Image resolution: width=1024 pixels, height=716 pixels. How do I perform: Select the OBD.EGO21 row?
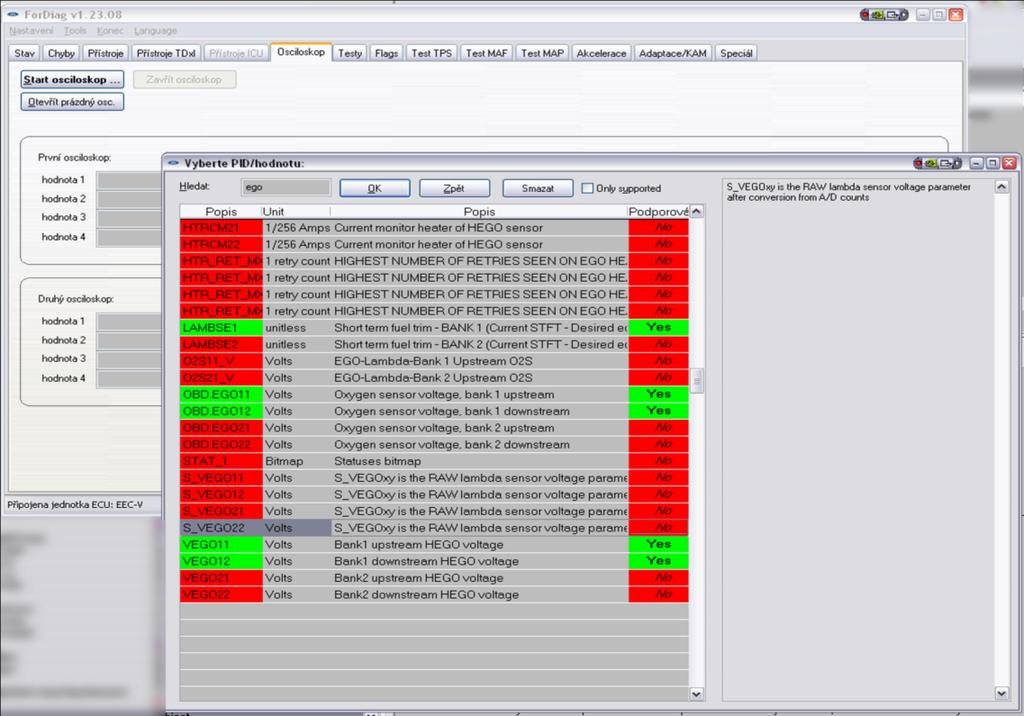[434, 428]
